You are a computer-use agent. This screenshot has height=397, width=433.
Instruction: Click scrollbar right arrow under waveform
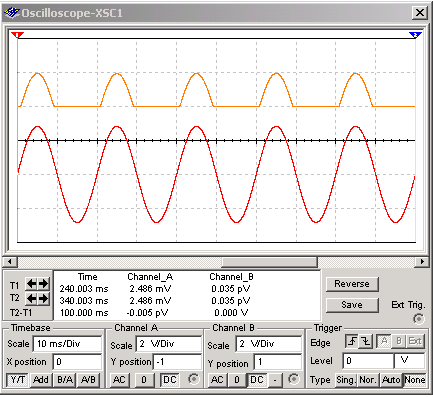[x=422, y=262]
